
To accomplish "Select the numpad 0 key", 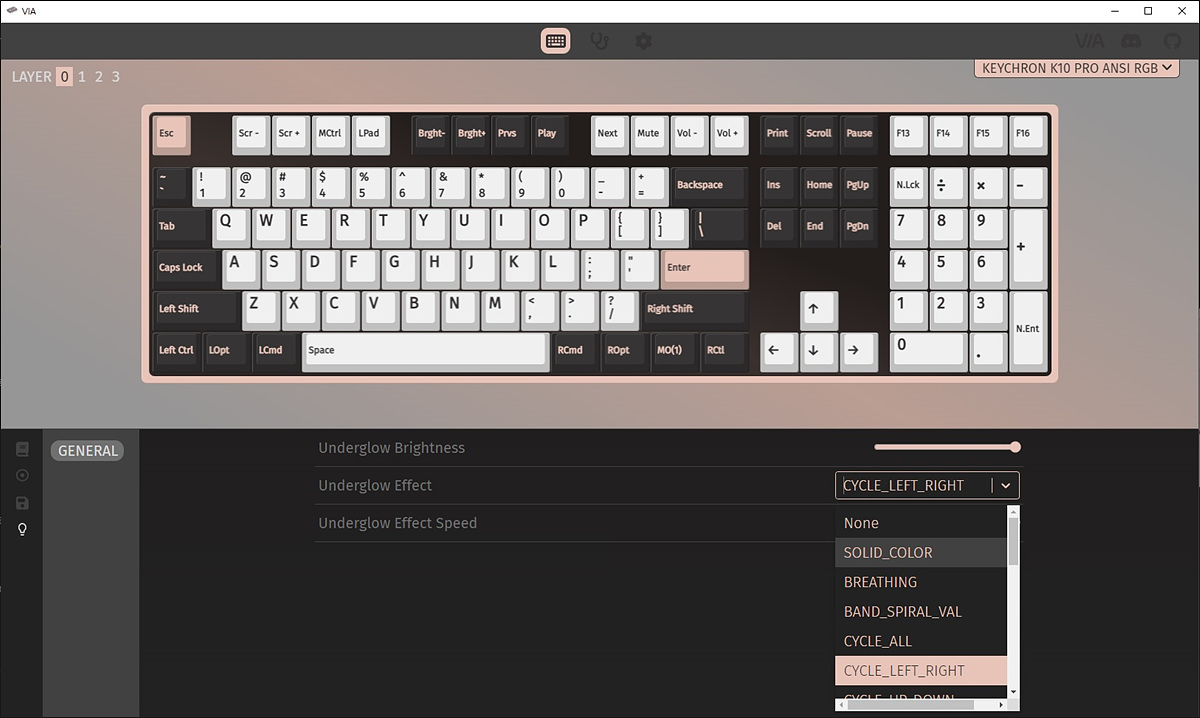I will tap(928, 352).
